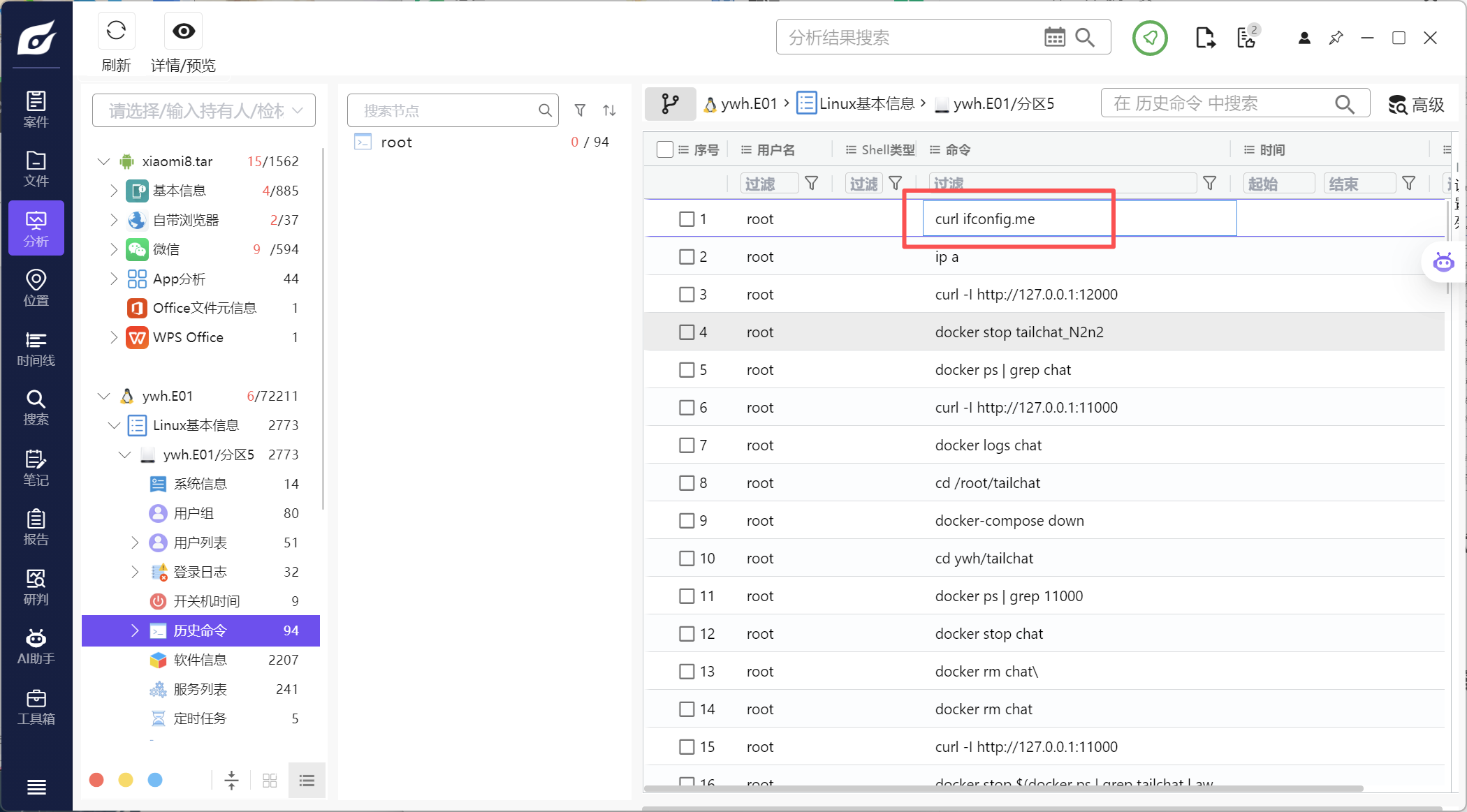Collapse the Linux基本信息 tree node

pyautogui.click(x=114, y=425)
